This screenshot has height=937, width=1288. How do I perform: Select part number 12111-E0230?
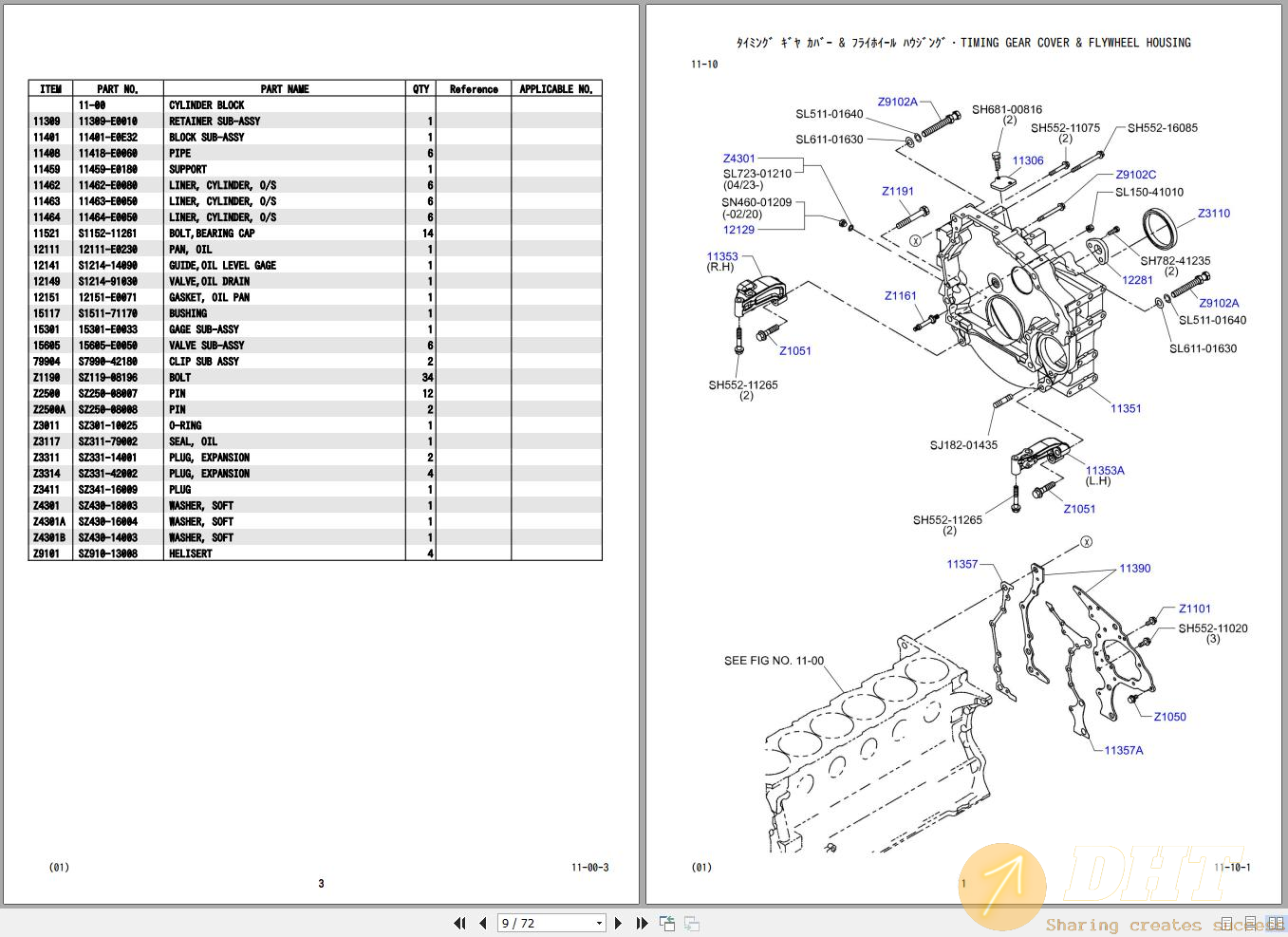(108, 250)
